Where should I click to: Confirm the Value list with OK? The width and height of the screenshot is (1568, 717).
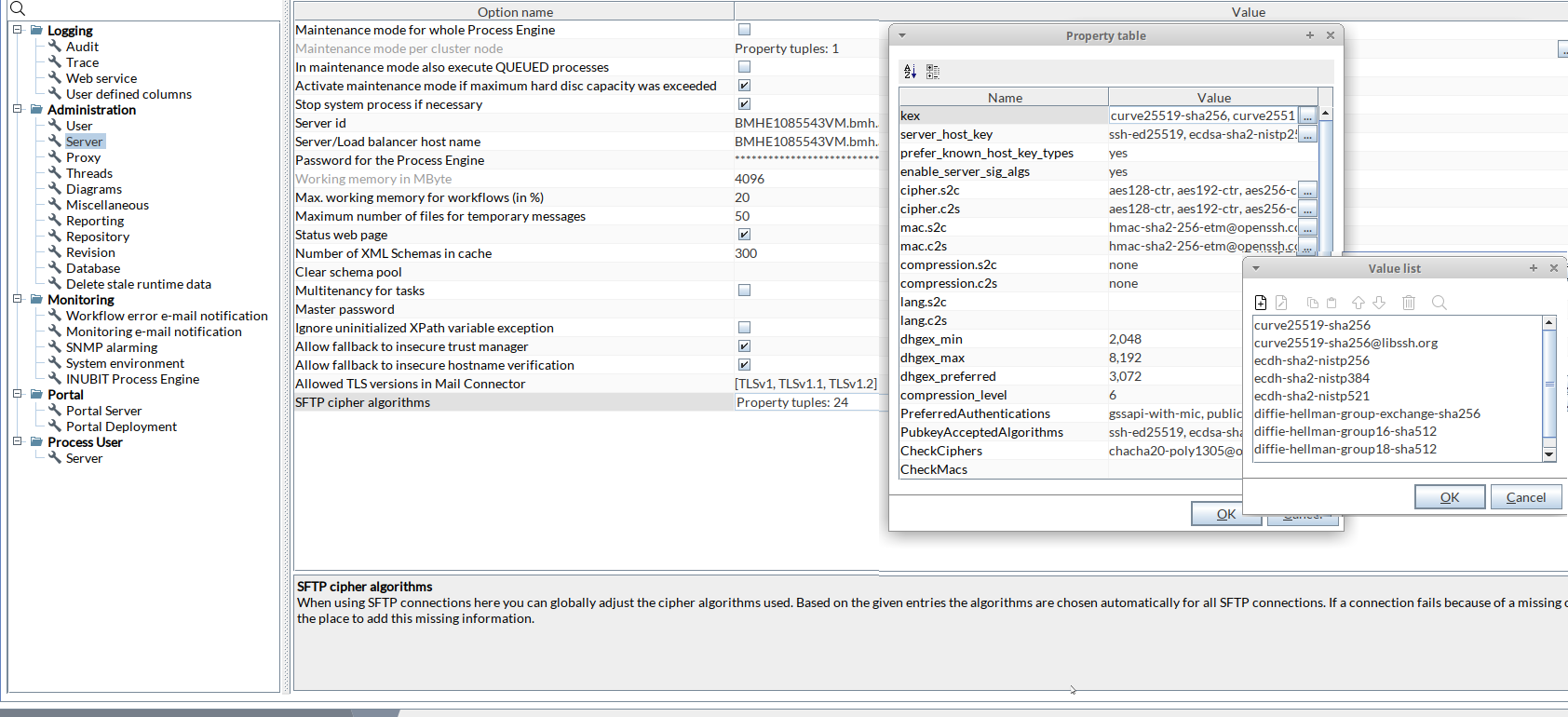pos(1450,497)
